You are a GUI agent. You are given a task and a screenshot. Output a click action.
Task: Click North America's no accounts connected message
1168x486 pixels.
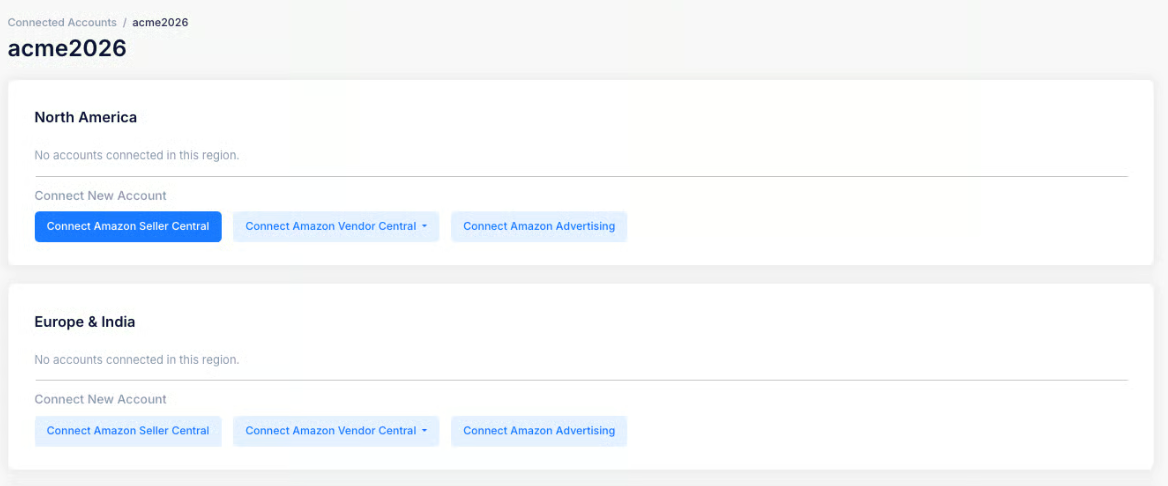pyautogui.click(x=137, y=155)
